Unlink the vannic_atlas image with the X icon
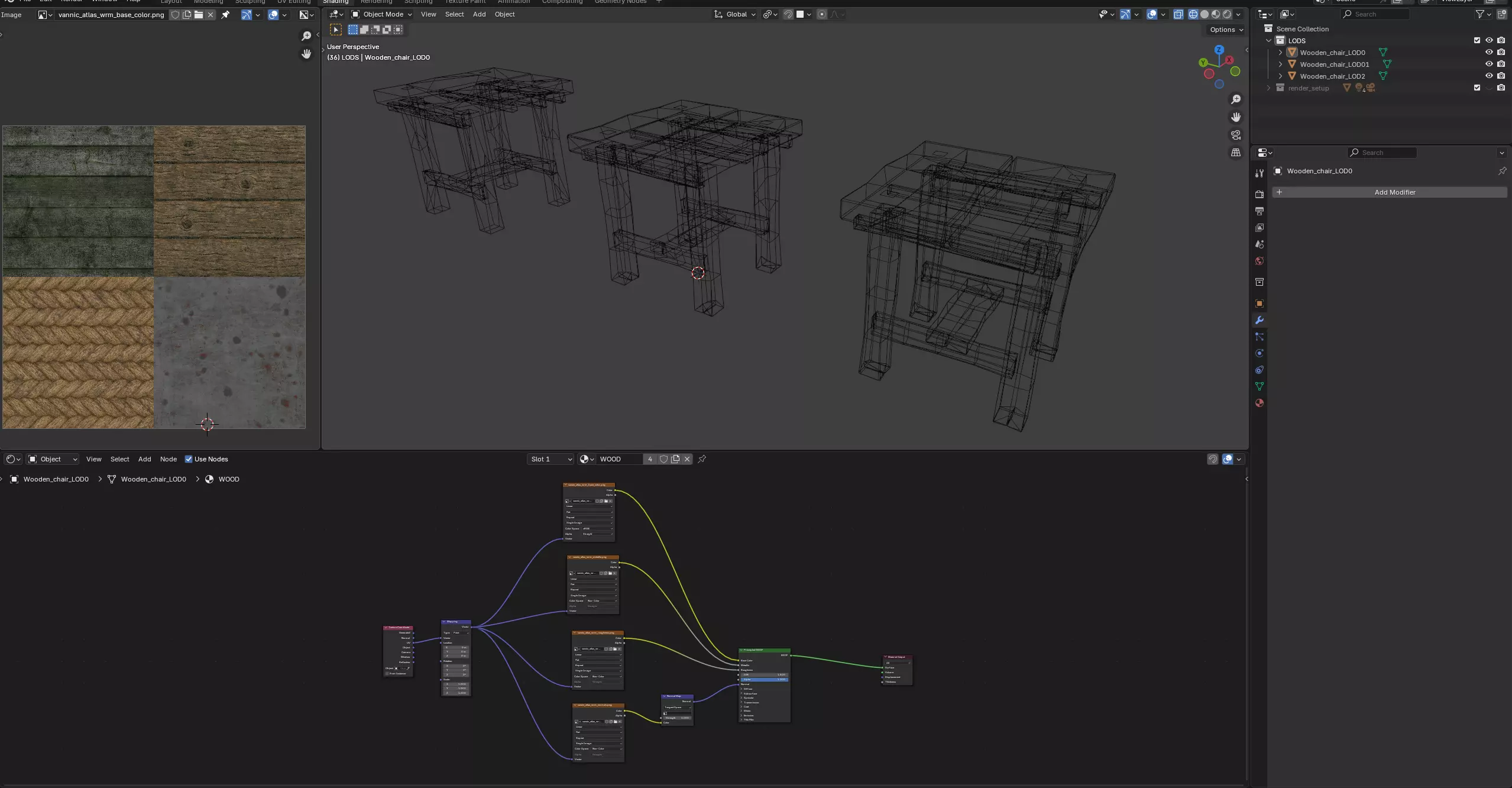This screenshot has height=788, width=1512. pyautogui.click(x=211, y=15)
